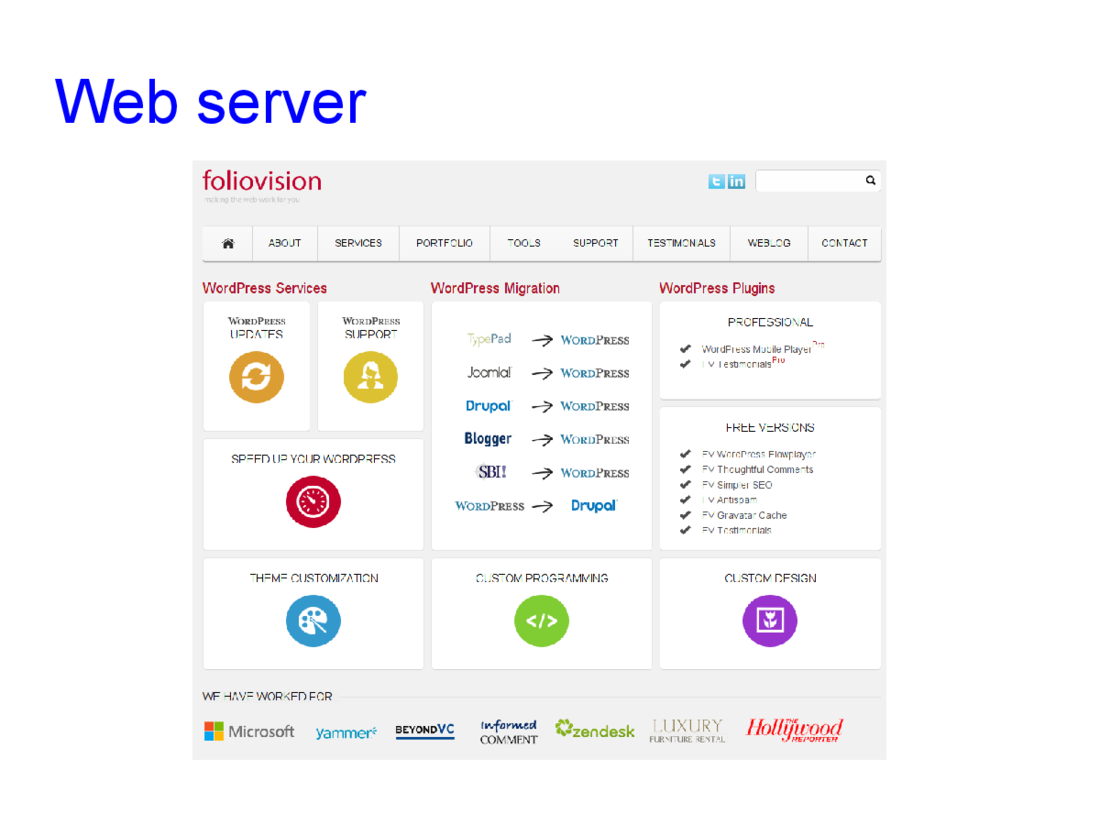
Task: Open the Support menu item
Action: (595, 243)
